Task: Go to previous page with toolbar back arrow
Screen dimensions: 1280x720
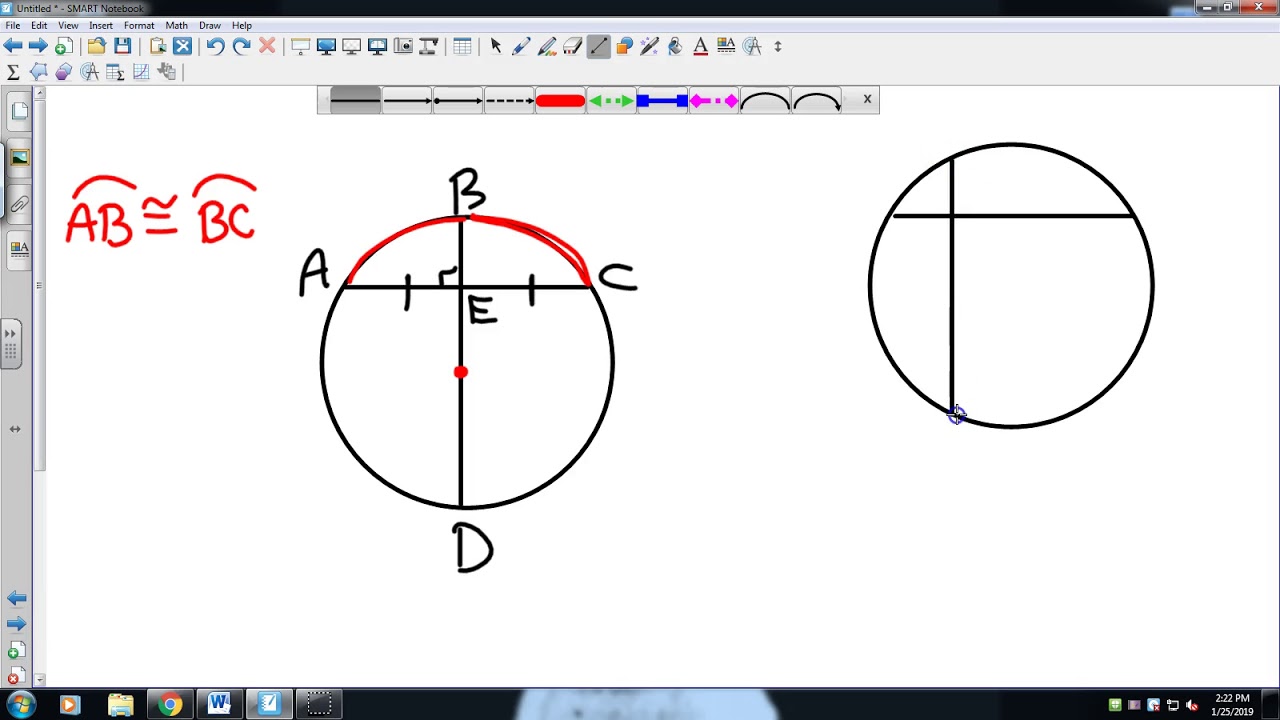Action: coord(13,46)
